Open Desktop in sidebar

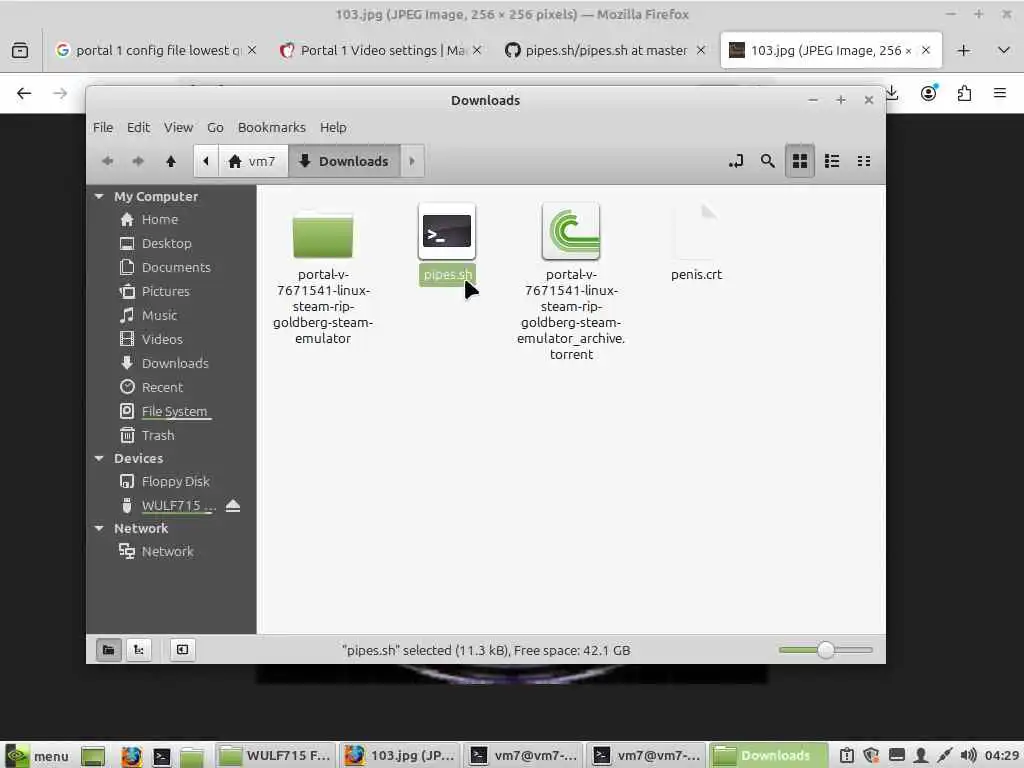point(167,243)
